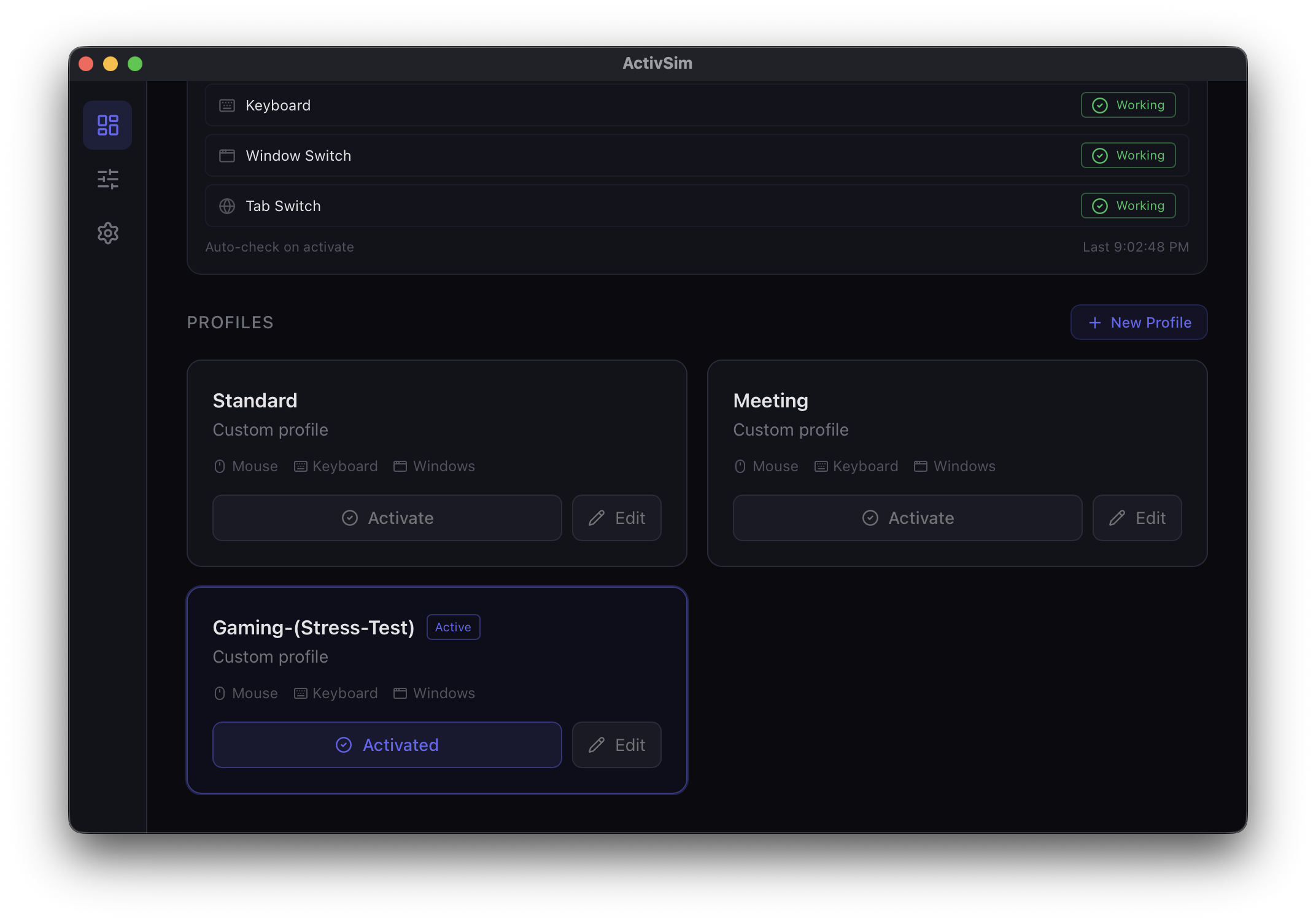Viewport: 1316px width, 924px height.
Task: Open the tuning sliders panel in the sidebar
Action: click(107, 179)
